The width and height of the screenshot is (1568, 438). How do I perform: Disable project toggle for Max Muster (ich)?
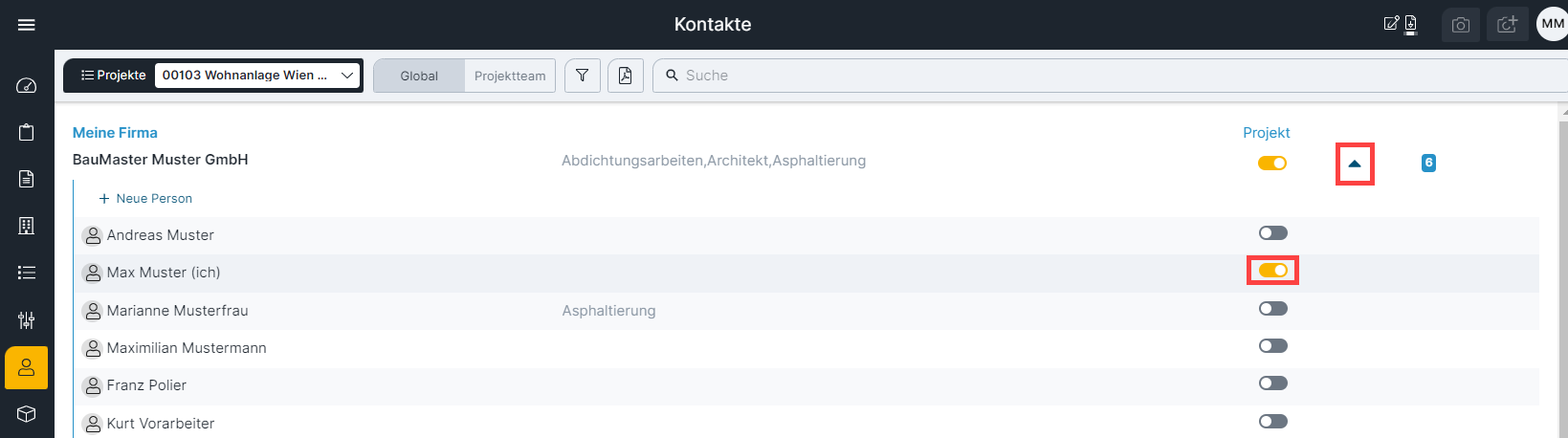pos(1272,271)
